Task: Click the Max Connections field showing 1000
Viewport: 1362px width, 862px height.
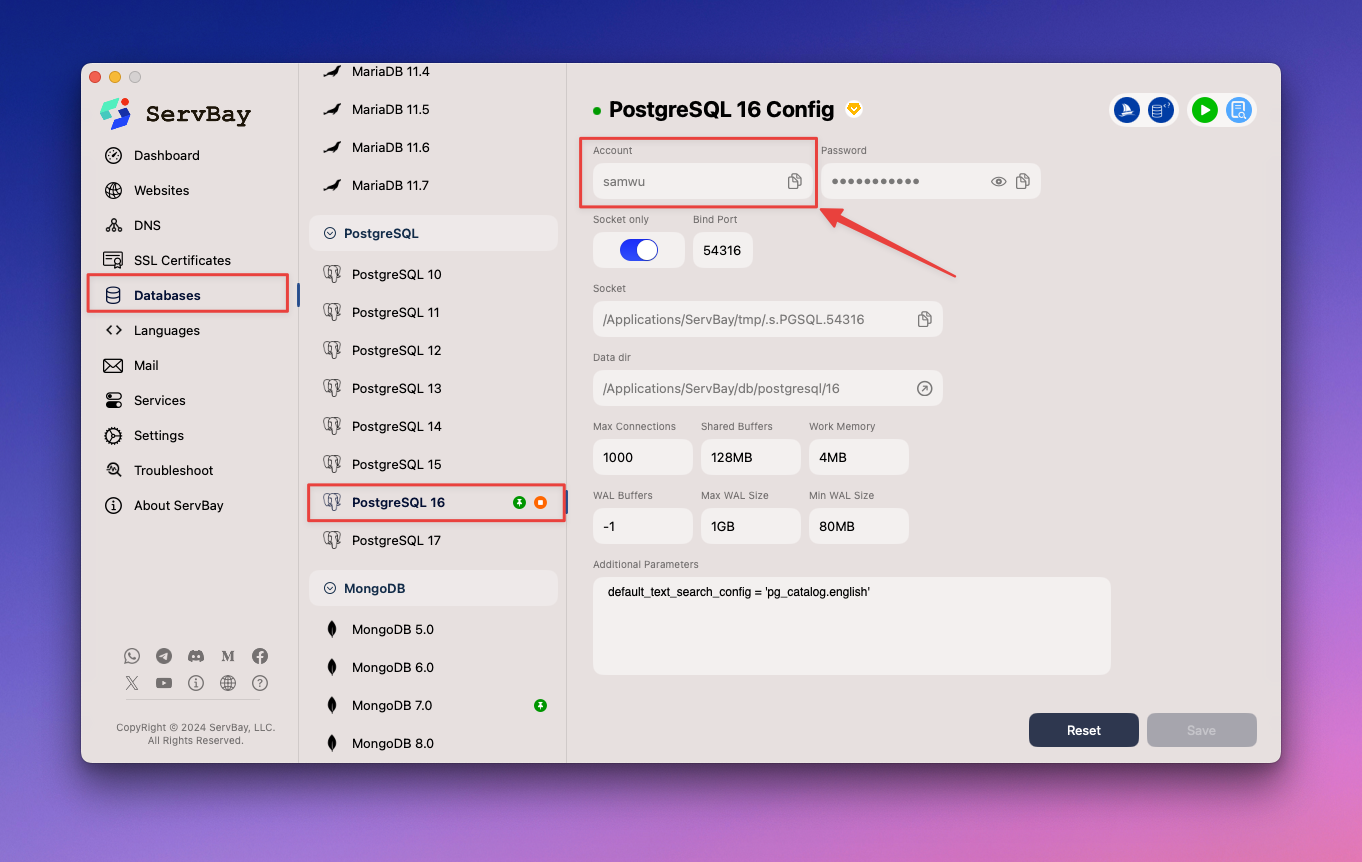Action: (642, 457)
